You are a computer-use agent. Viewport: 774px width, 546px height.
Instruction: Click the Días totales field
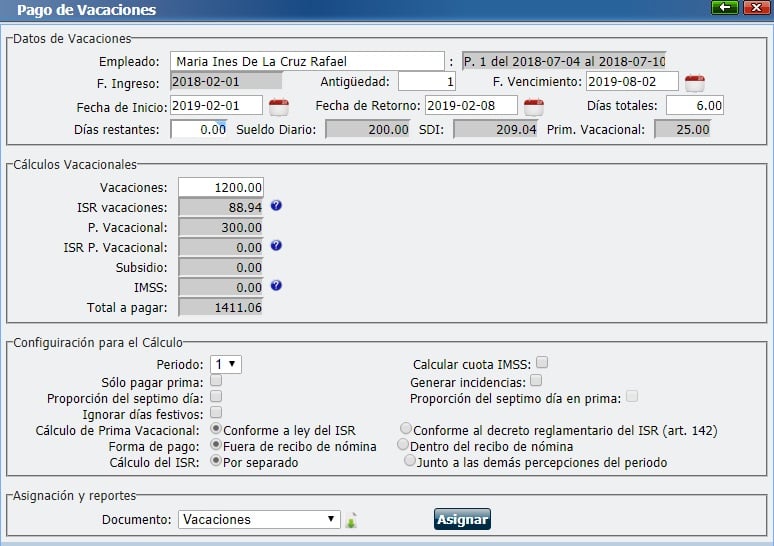(x=695, y=106)
